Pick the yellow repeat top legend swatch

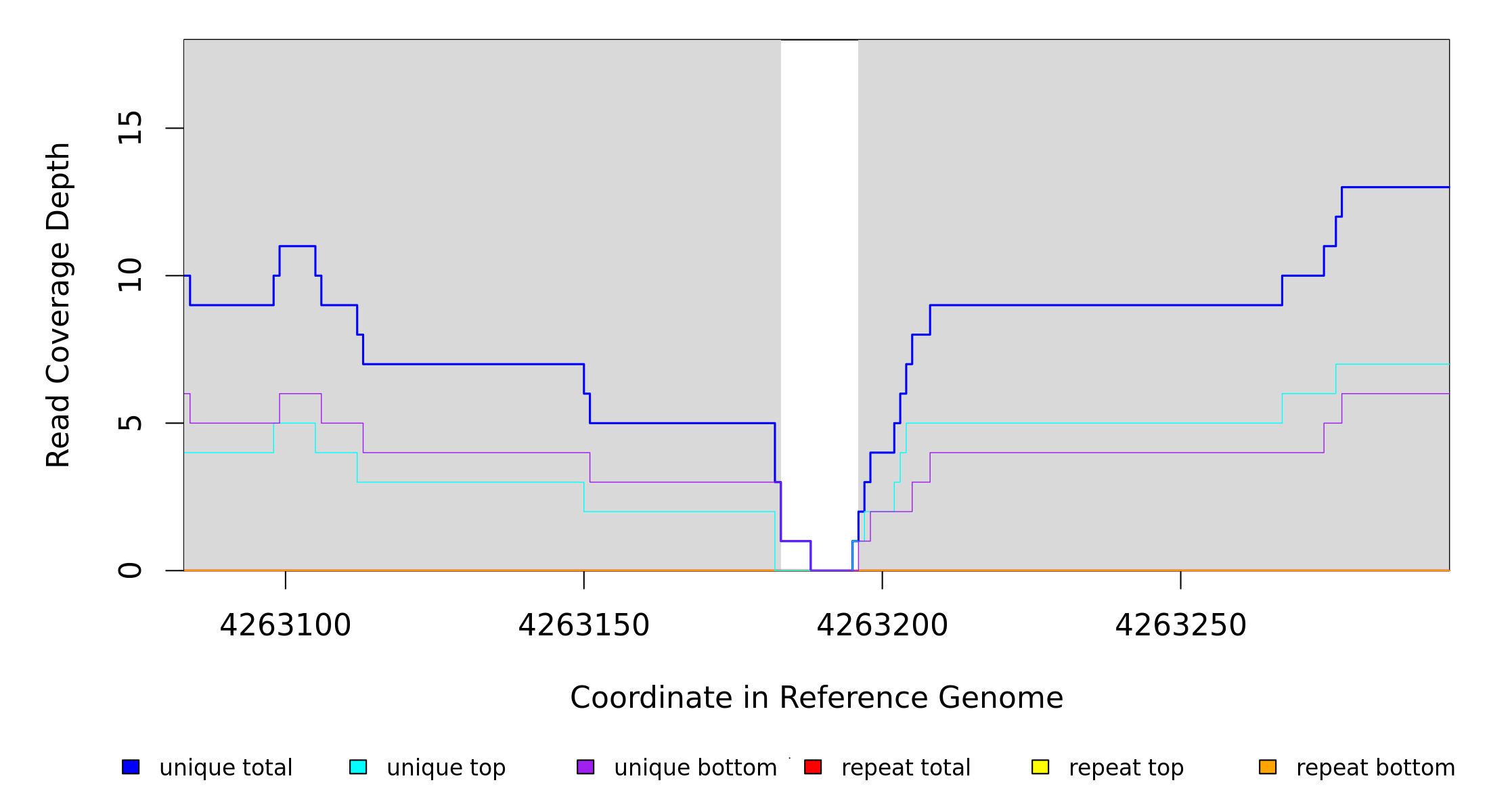pos(1040,767)
